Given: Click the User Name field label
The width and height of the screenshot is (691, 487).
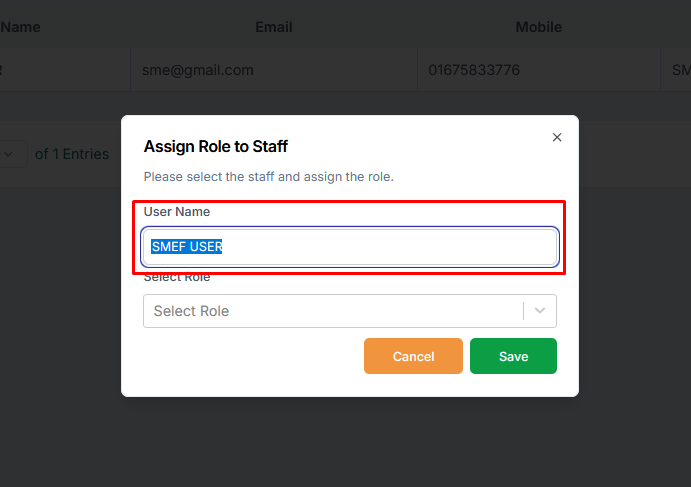Looking at the screenshot, I should (x=177, y=212).
